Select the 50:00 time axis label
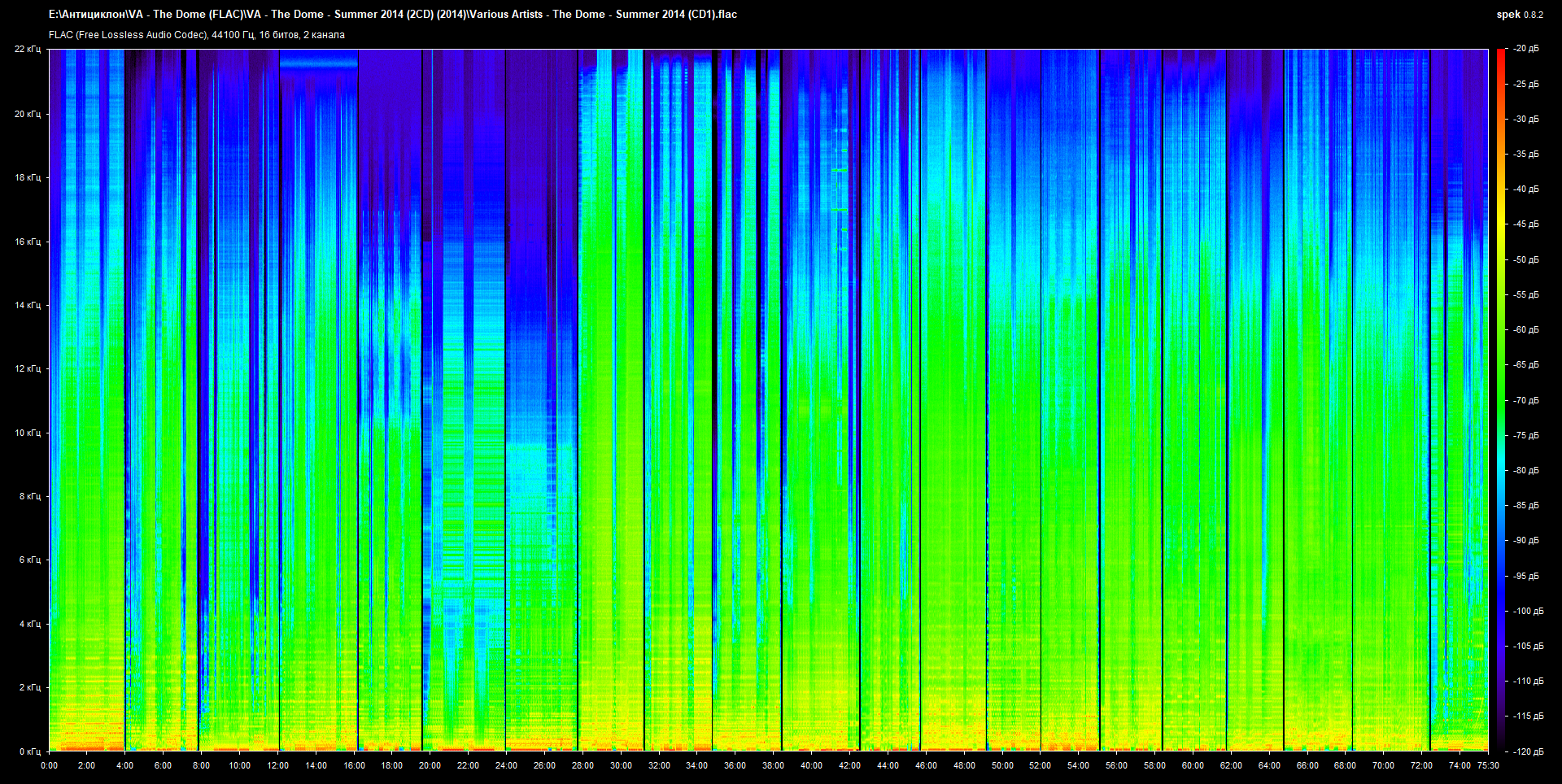Screen dimensions: 1562x784 (1002, 765)
